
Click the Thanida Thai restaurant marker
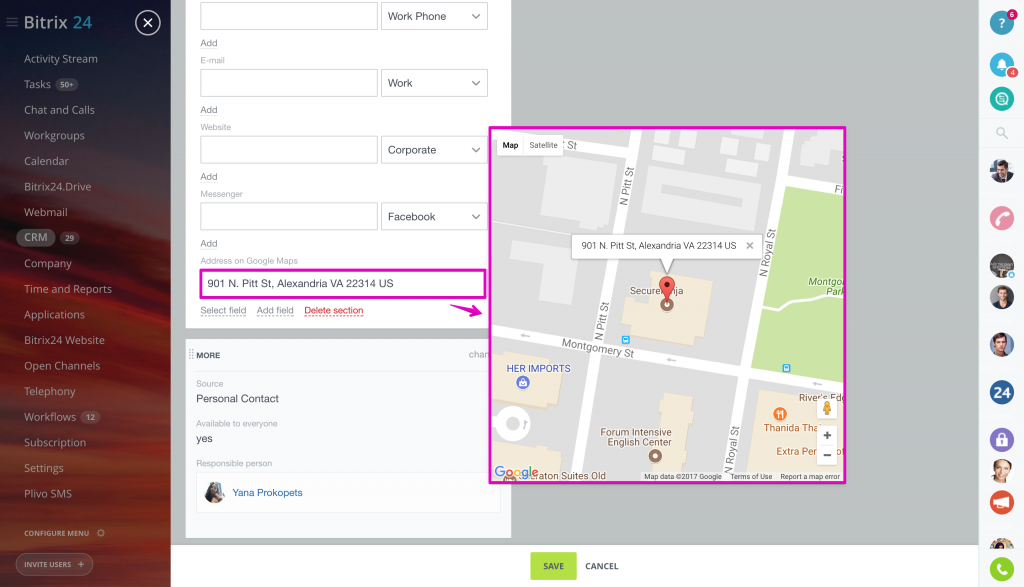point(779,414)
